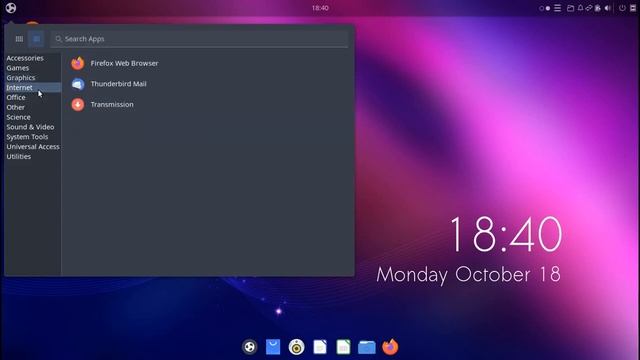Switch menu to category list view

(x=36, y=39)
